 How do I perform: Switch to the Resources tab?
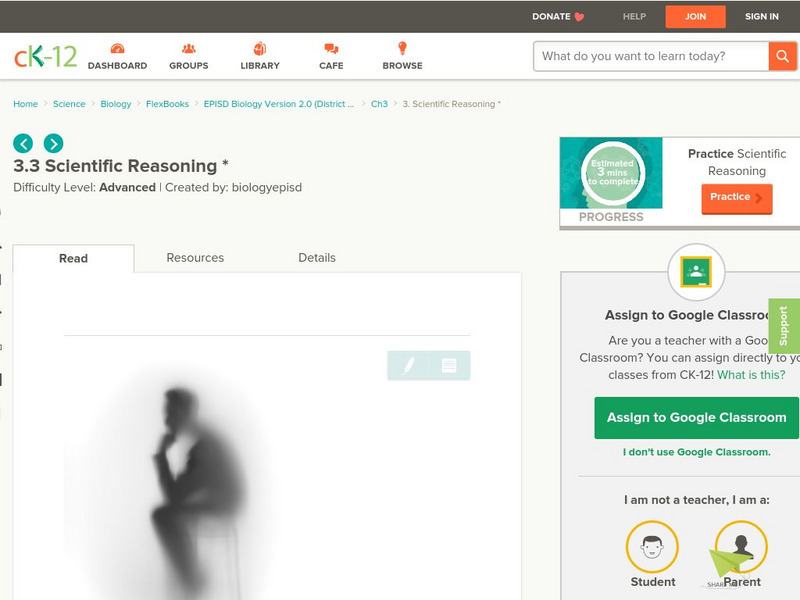[195, 258]
